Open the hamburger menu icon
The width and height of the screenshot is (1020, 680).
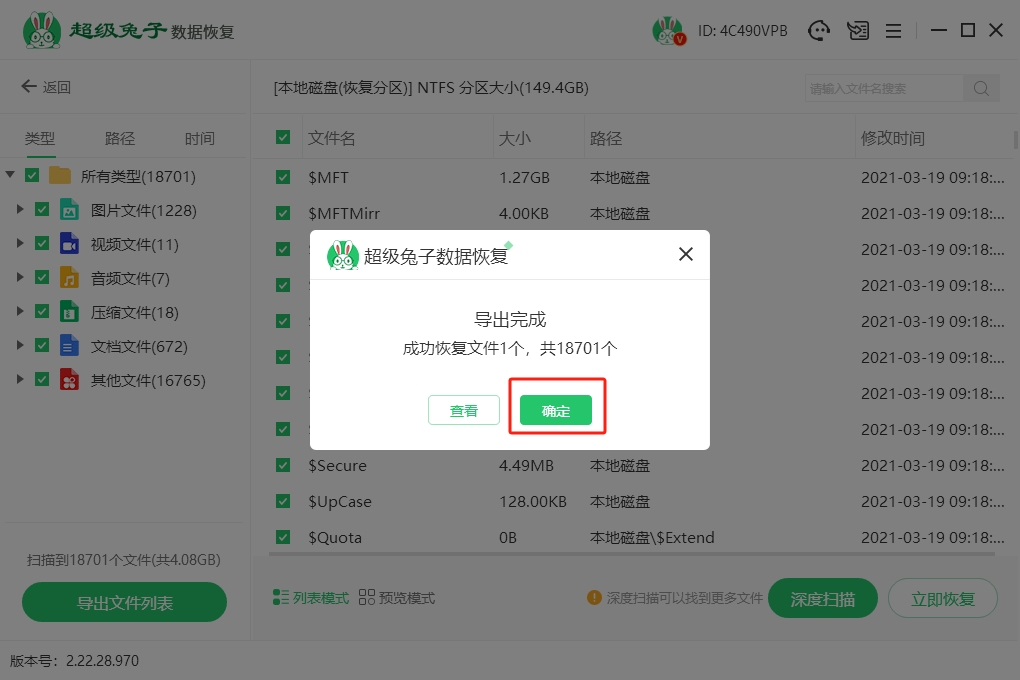pos(894,31)
